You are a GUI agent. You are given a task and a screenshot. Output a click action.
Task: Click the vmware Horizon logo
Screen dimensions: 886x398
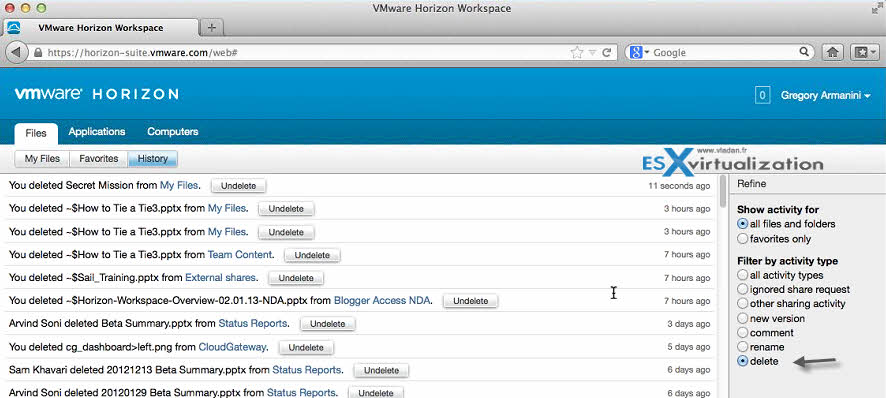click(x=97, y=94)
